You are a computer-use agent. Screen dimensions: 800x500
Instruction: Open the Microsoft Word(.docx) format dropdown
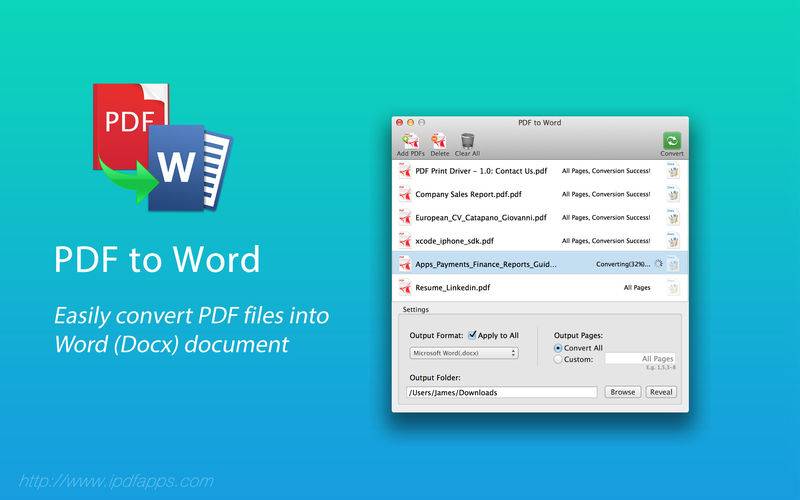[464, 353]
